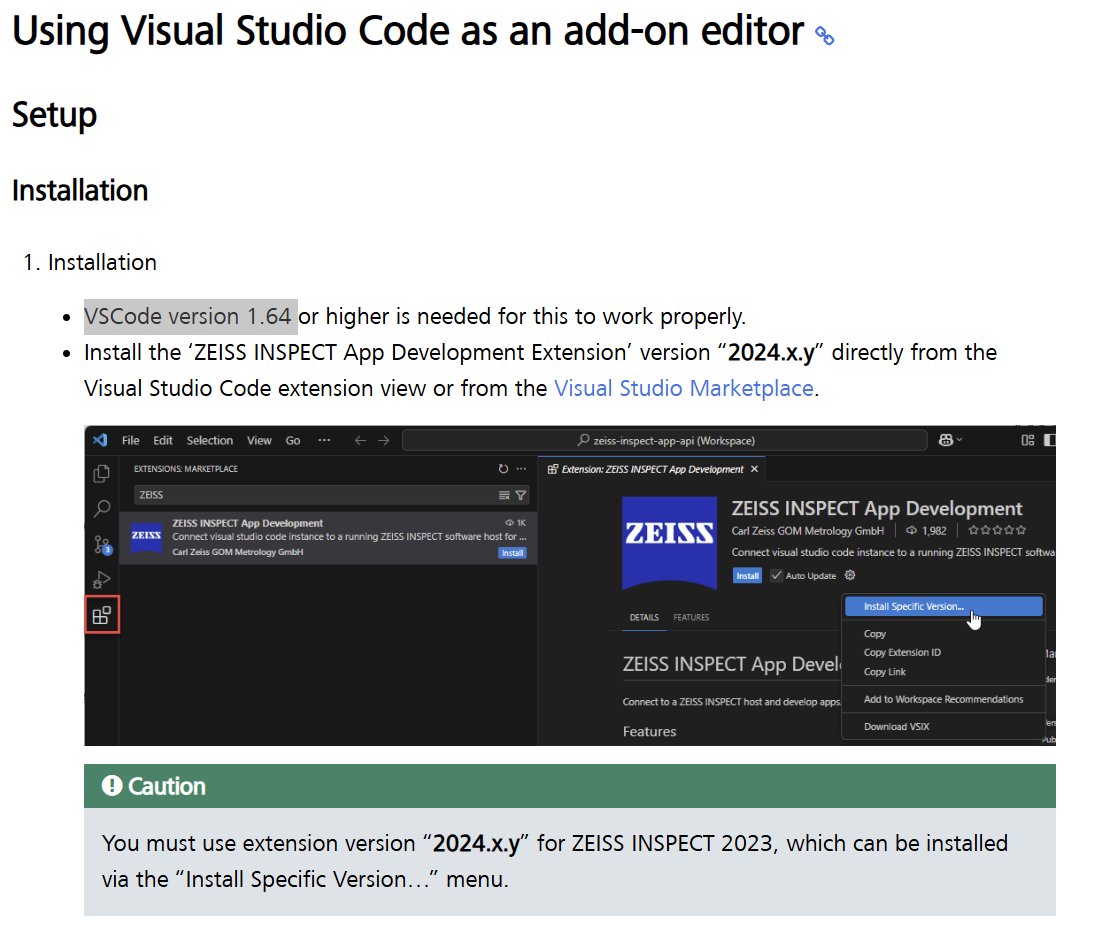Clear extensions search results icon

pyautogui.click(x=505, y=495)
